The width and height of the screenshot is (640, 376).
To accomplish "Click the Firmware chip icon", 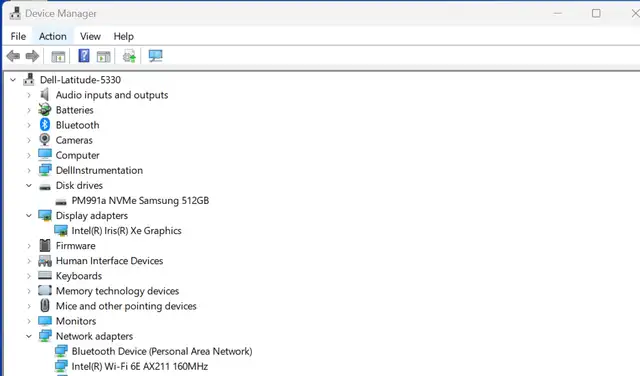I will coord(45,245).
